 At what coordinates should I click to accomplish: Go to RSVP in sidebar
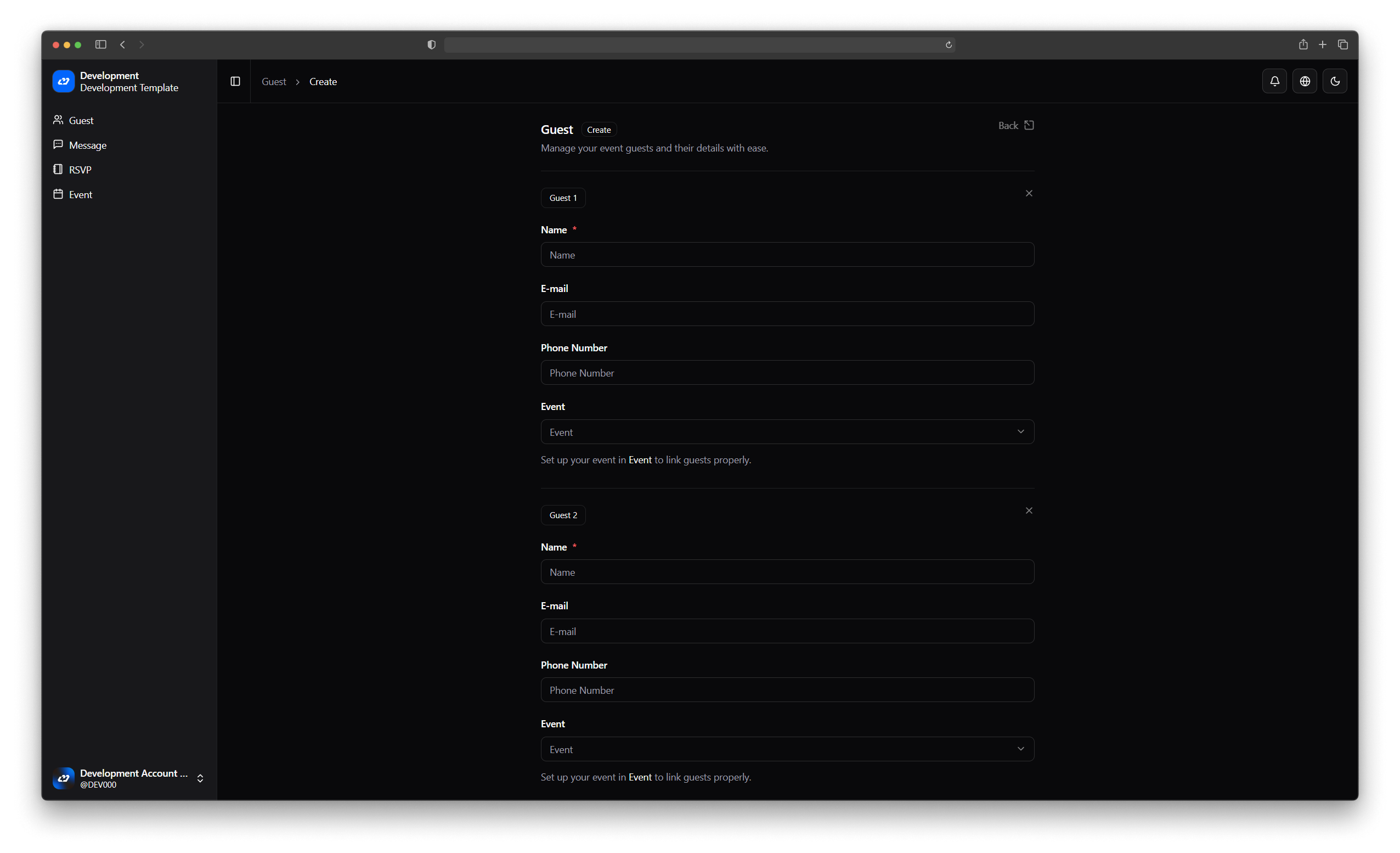(80, 170)
